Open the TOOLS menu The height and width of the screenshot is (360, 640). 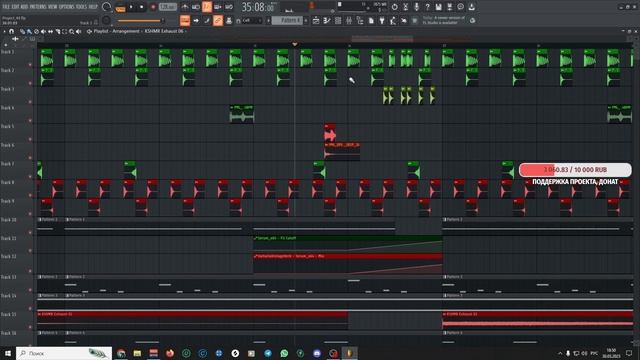coord(81,7)
